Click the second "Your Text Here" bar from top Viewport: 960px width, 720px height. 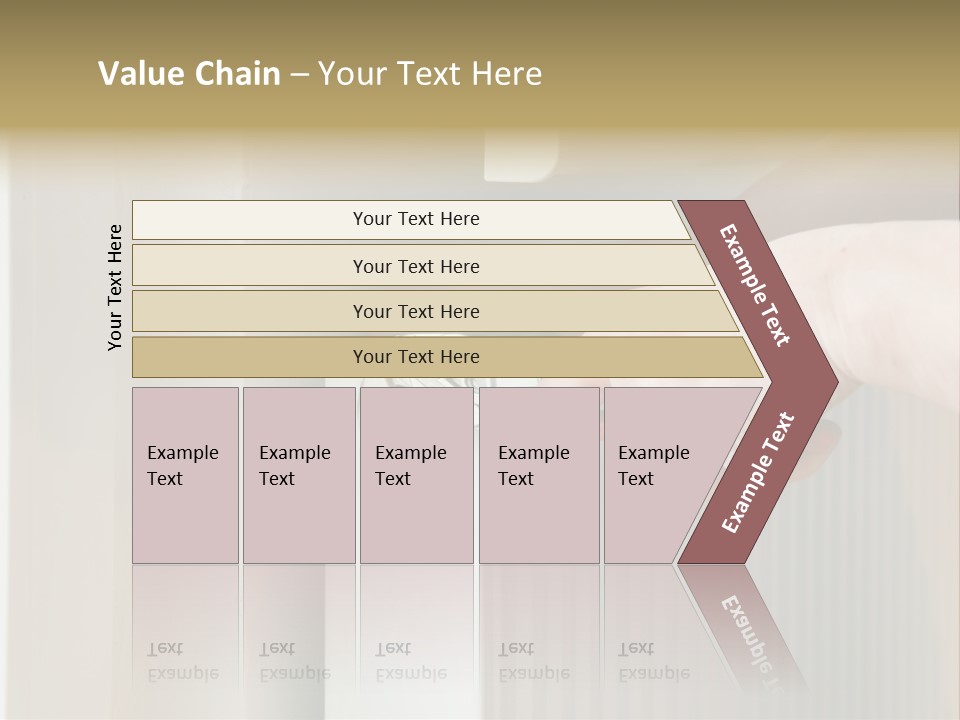[415, 266]
